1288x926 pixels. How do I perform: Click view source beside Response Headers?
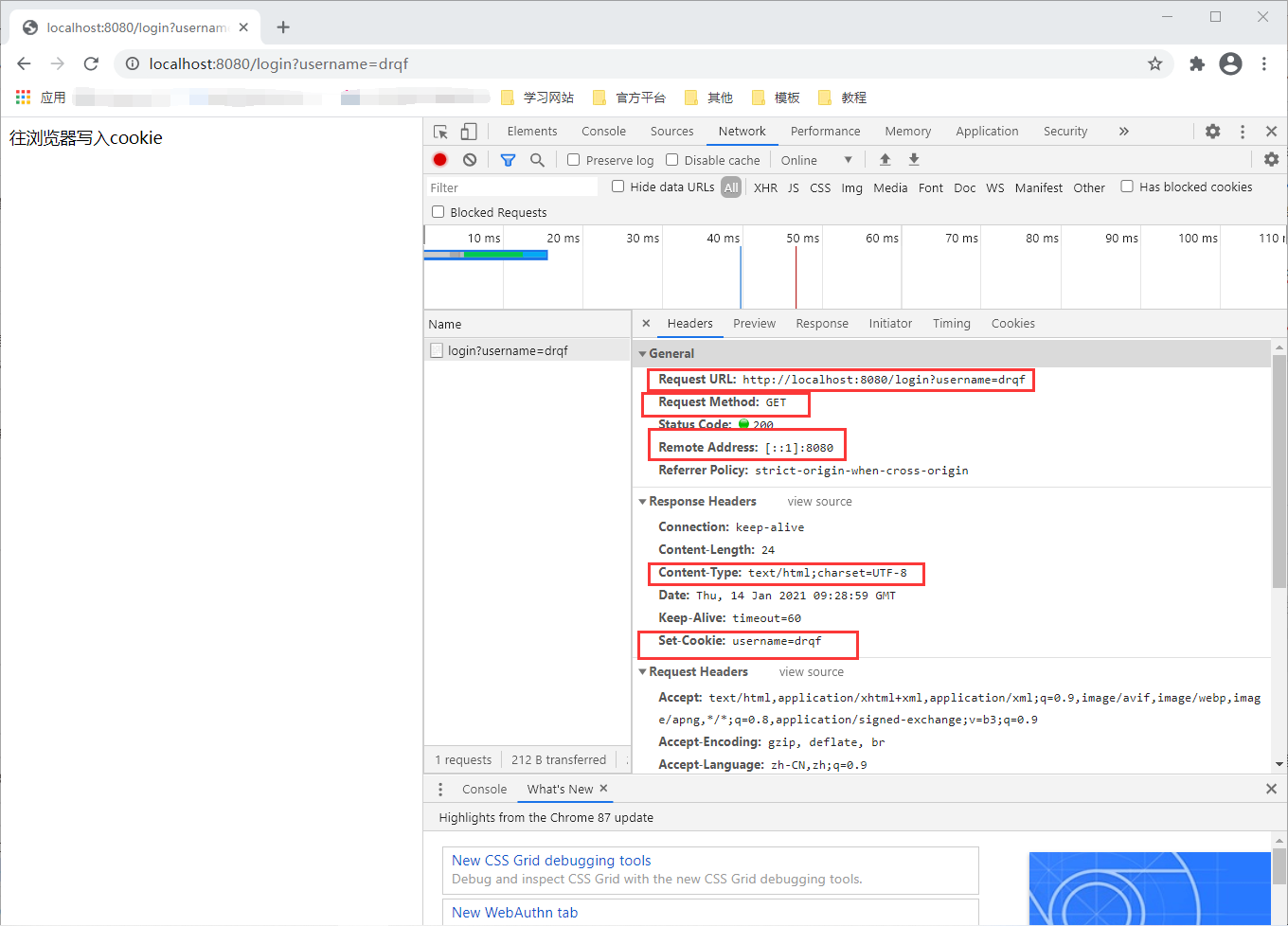[820, 501]
